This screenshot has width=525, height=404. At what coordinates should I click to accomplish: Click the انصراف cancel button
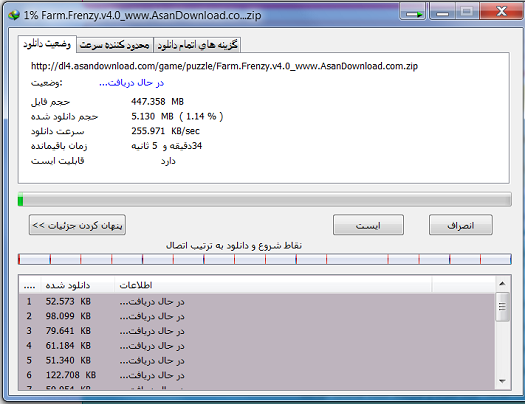[x=461, y=225]
